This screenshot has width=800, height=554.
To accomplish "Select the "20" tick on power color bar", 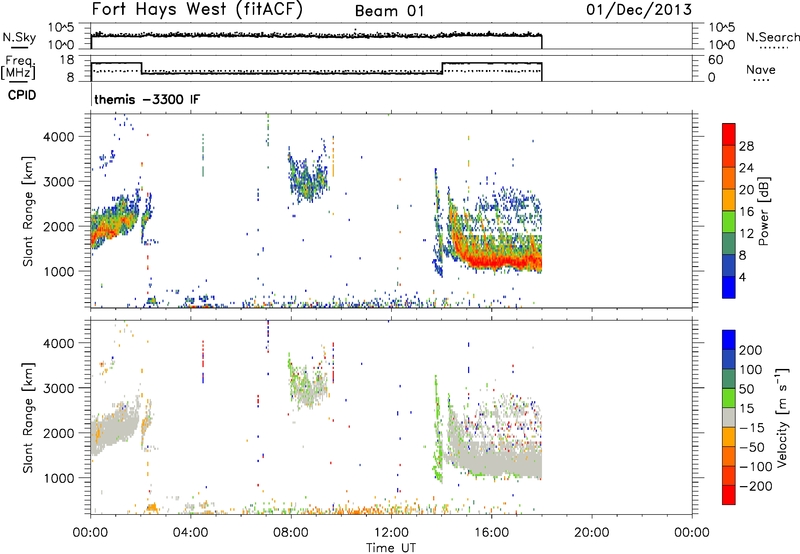I will coord(746,190).
